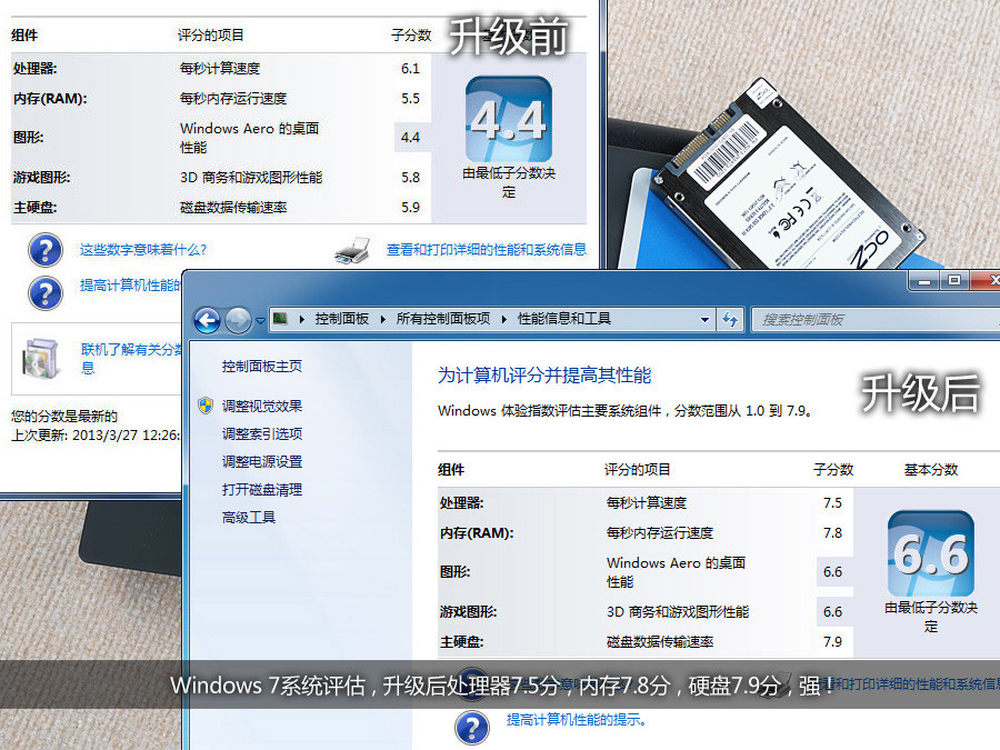The width and height of the screenshot is (1000, 750).
Task: Select graphics subscore 4.4 cell in back window
Action: (410, 138)
